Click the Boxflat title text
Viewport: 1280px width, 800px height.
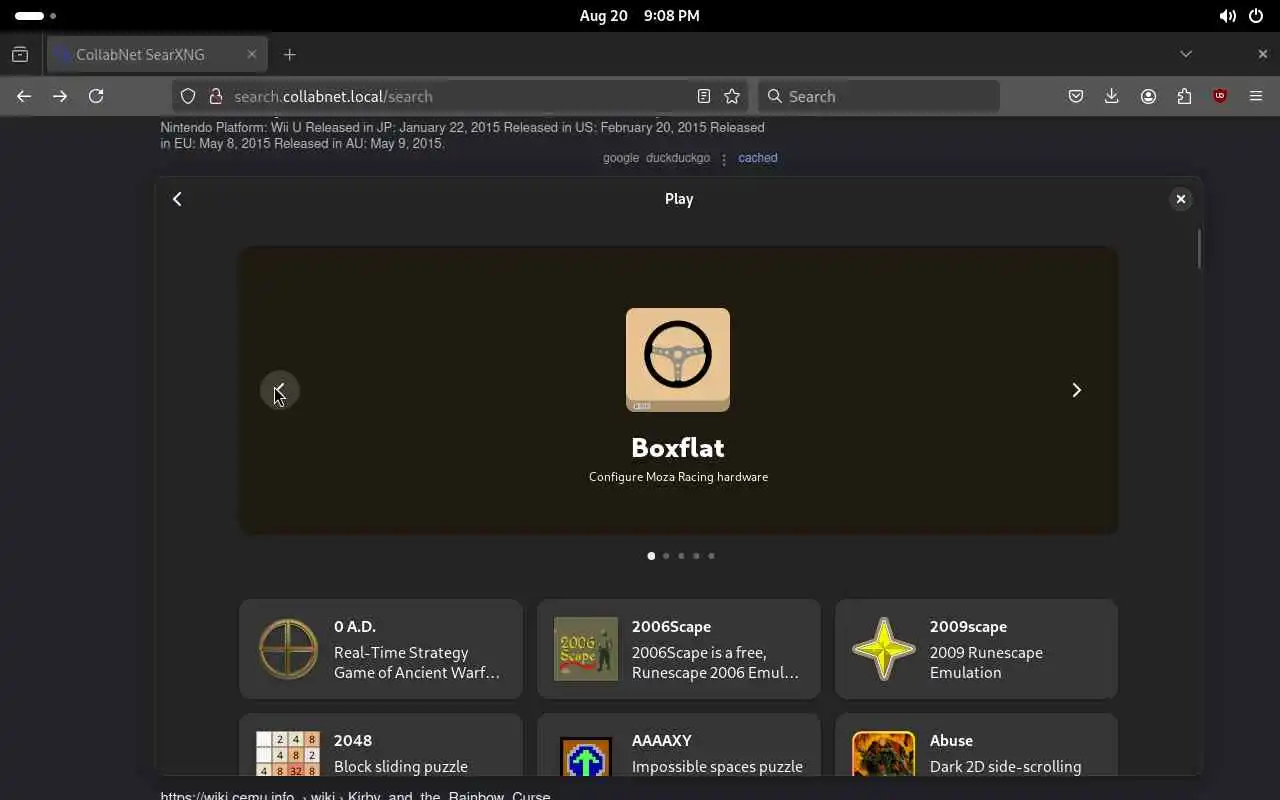coord(678,448)
